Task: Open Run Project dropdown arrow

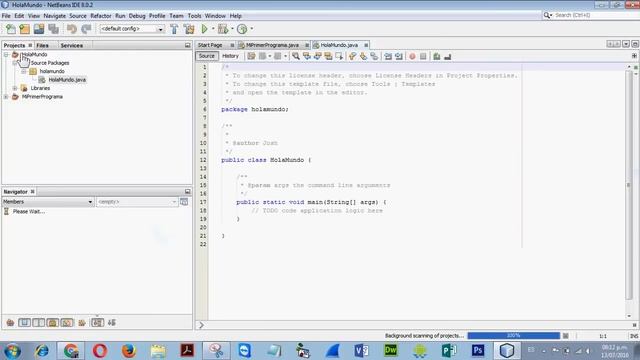Action: pos(213,29)
